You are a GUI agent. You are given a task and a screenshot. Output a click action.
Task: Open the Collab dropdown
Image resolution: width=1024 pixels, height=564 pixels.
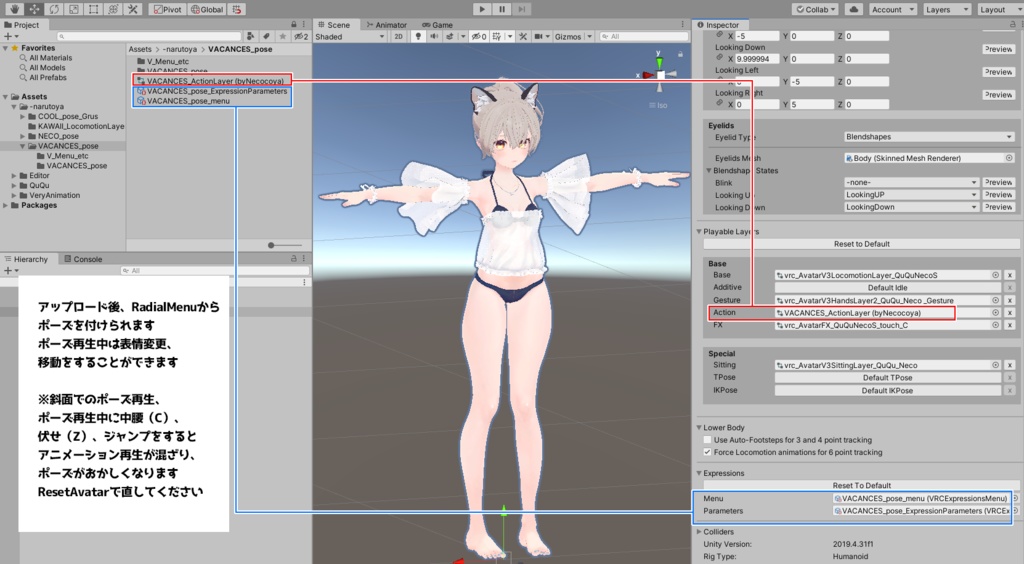(x=815, y=9)
